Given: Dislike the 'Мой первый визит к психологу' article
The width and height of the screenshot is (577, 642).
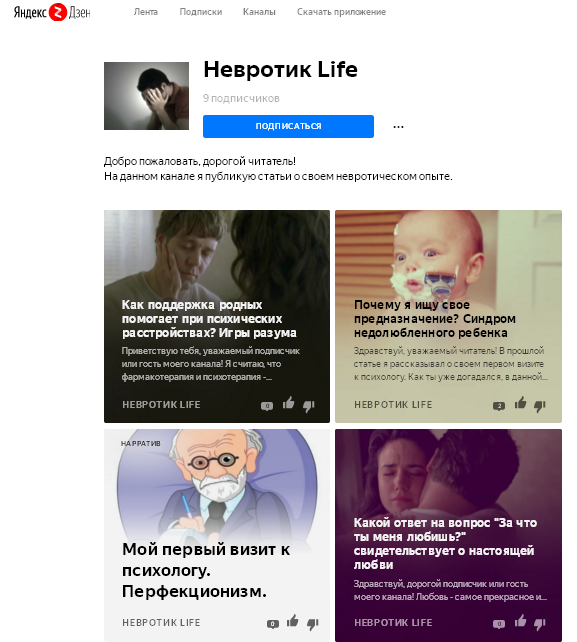Looking at the screenshot, I should pos(312,624).
